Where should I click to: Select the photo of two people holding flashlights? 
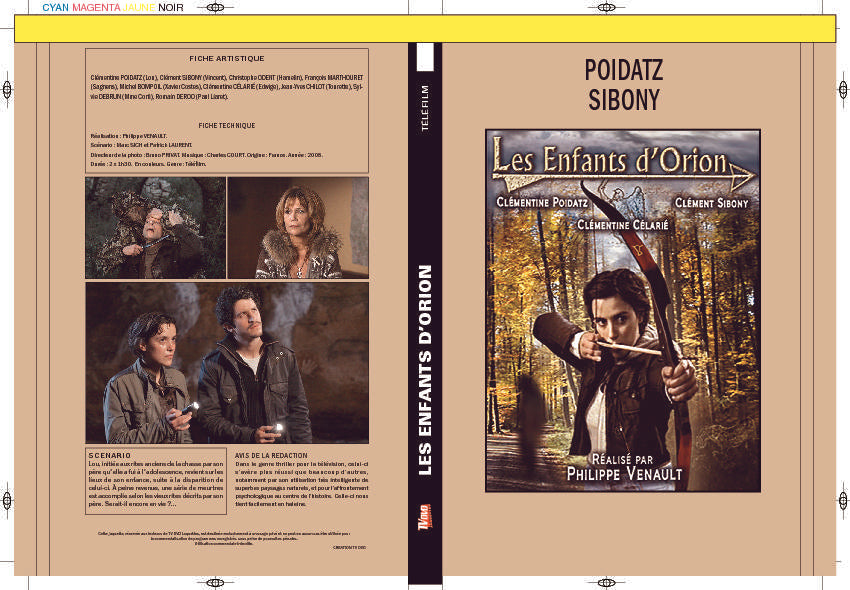point(227,362)
